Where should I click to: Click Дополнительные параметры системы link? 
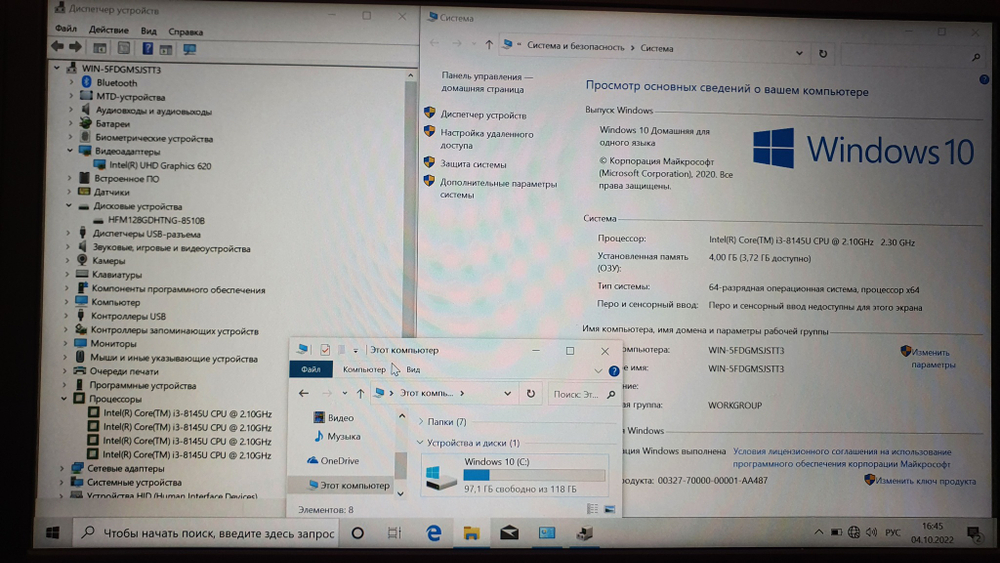498,189
